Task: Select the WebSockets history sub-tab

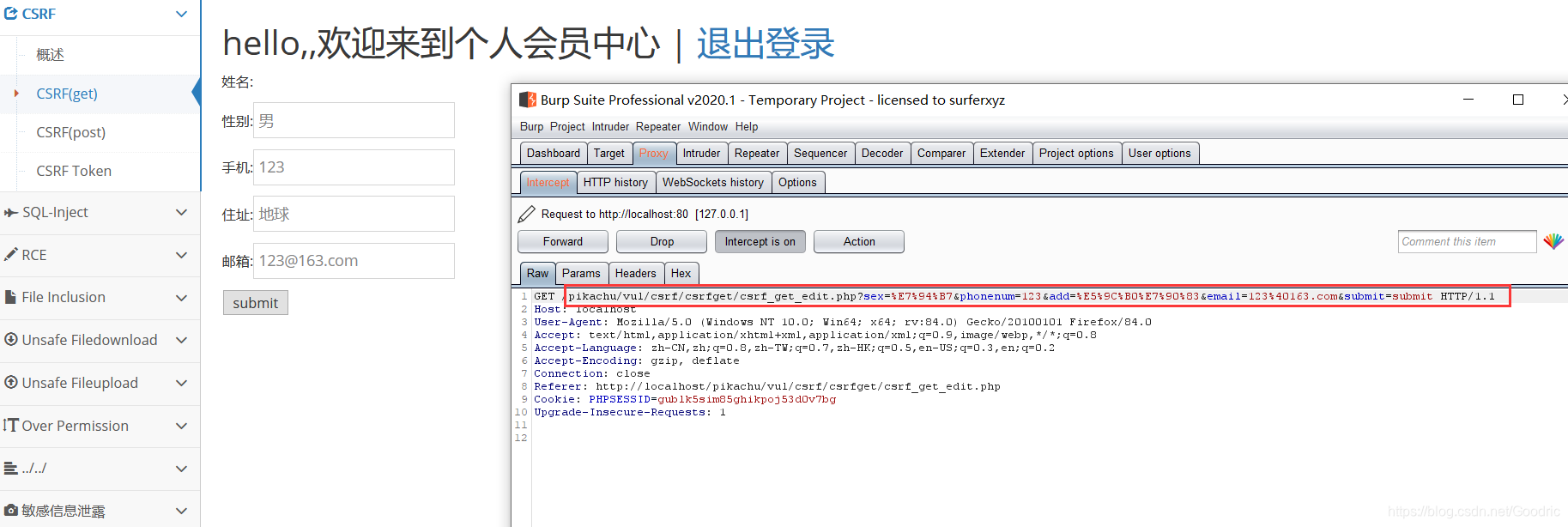Action: pos(713,182)
